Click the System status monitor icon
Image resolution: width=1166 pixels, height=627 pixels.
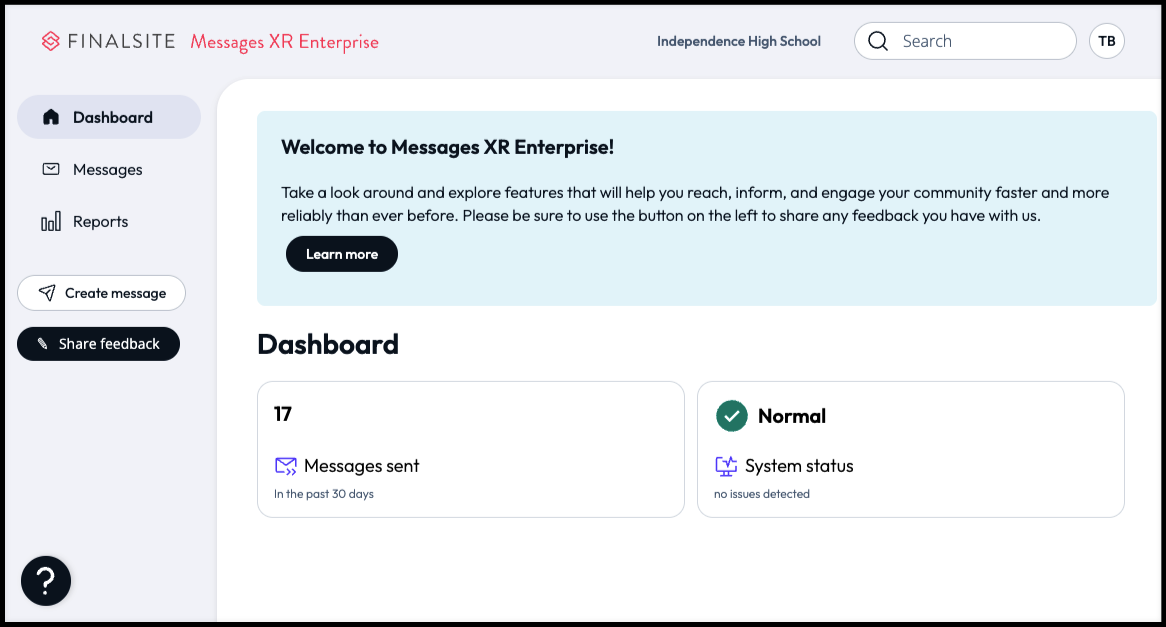pos(726,466)
